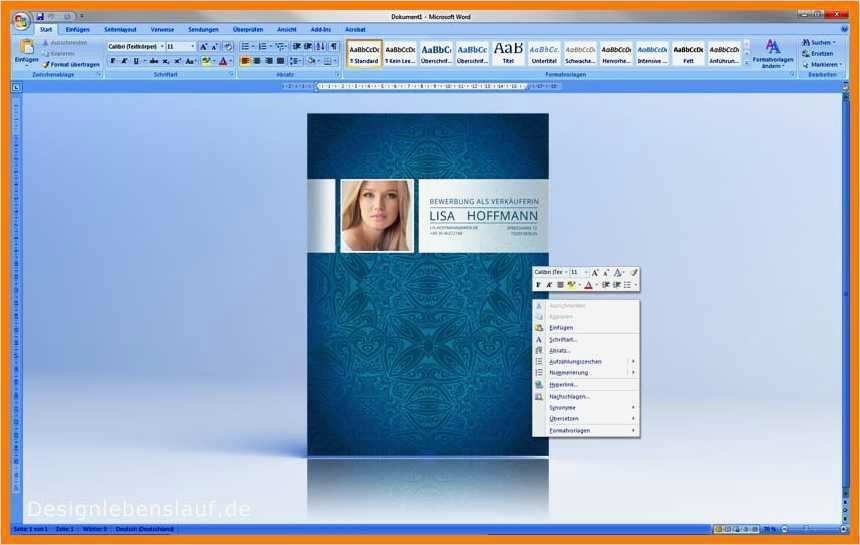
Task: Toggle strikethrough in the ribbon
Action: (154, 61)
